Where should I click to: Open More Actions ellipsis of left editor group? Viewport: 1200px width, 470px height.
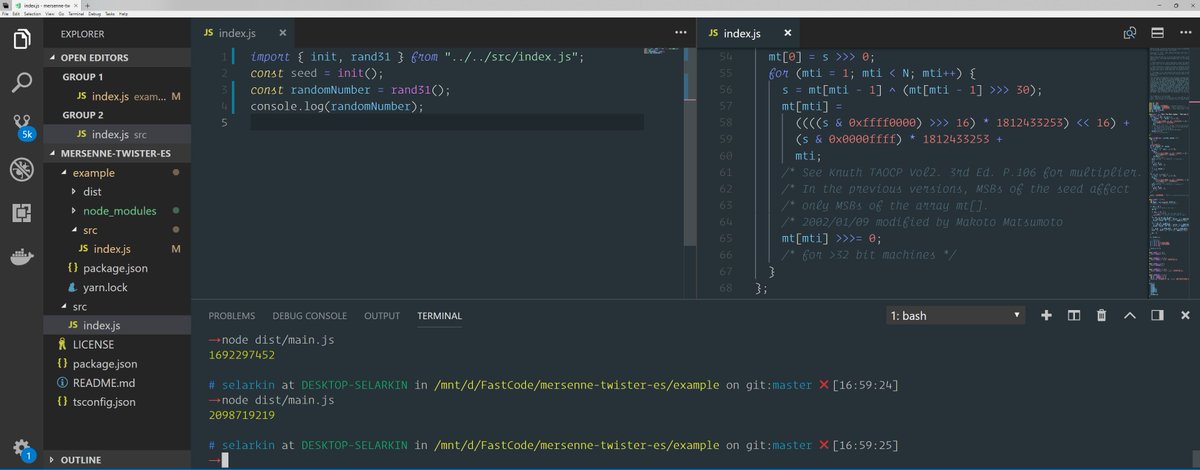[681, 33]
